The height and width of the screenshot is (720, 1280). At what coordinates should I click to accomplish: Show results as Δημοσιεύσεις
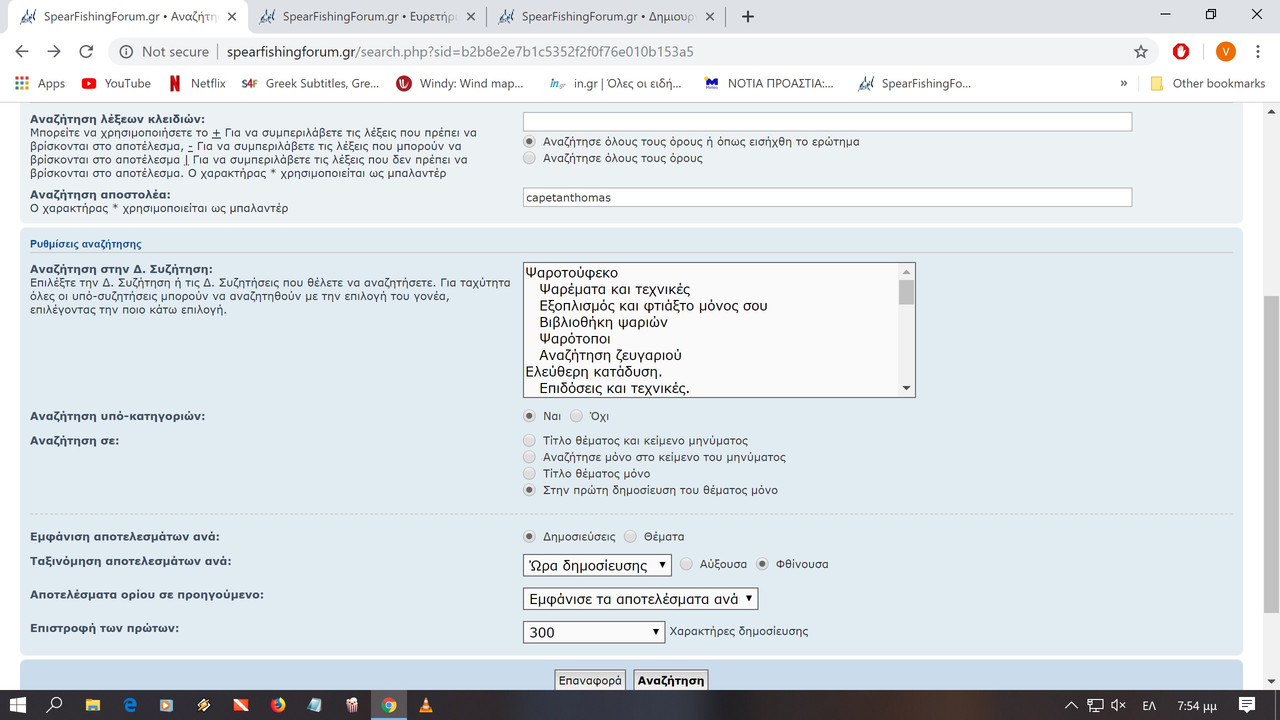(529, 536)
